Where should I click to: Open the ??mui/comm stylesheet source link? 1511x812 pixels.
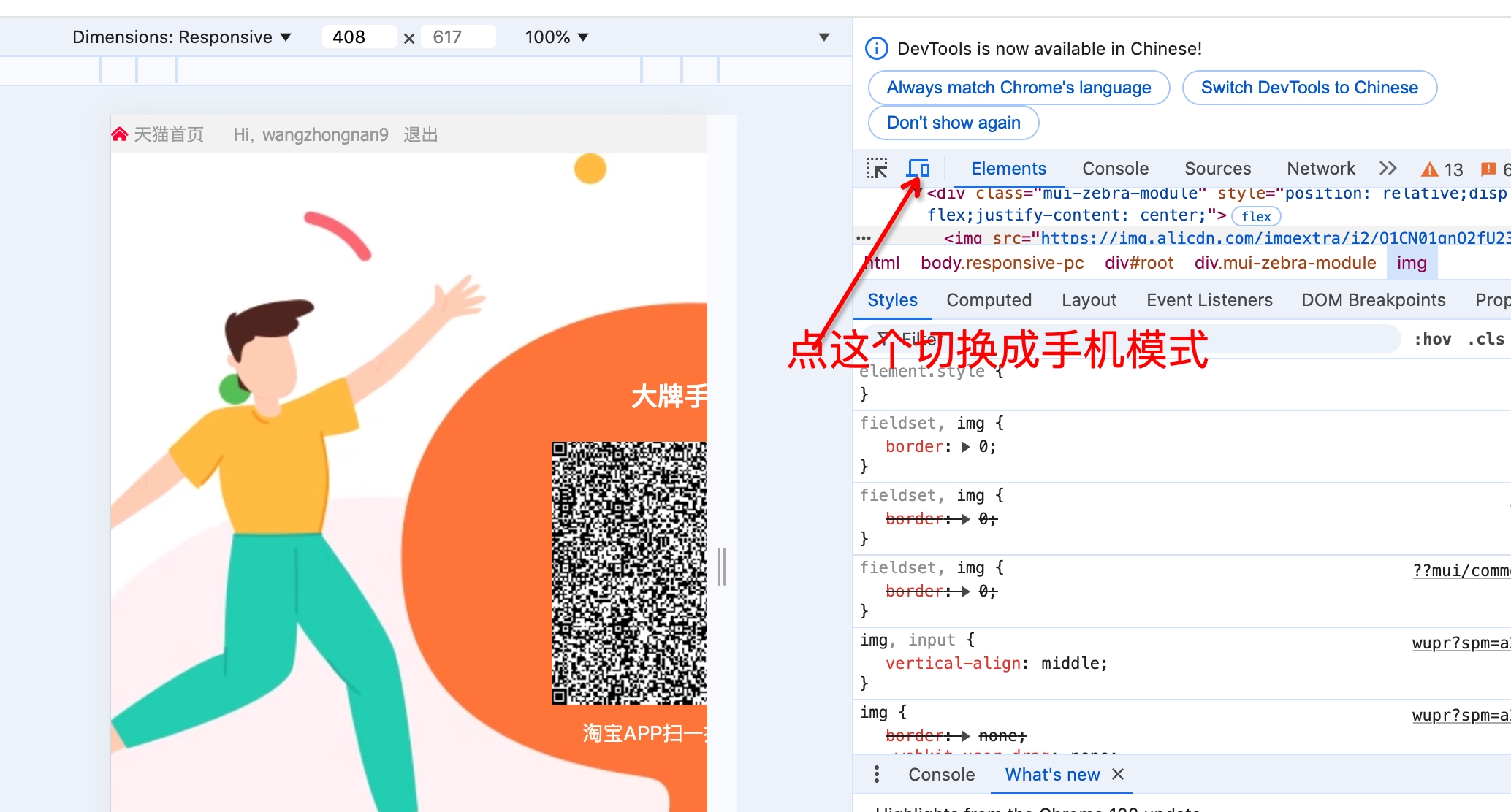coord(1461,570)
